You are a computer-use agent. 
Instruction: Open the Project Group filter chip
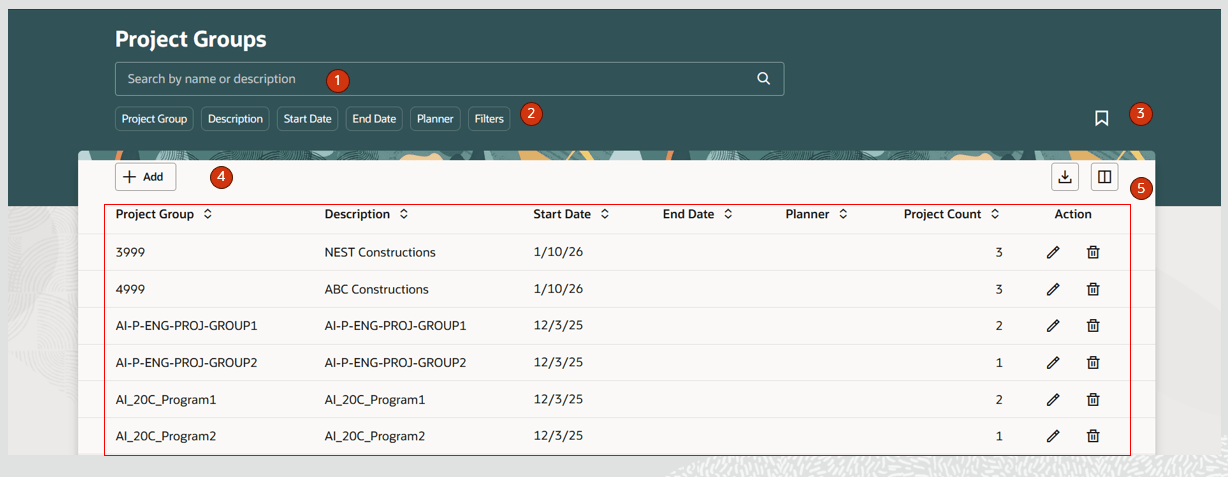tap(154, 118)
